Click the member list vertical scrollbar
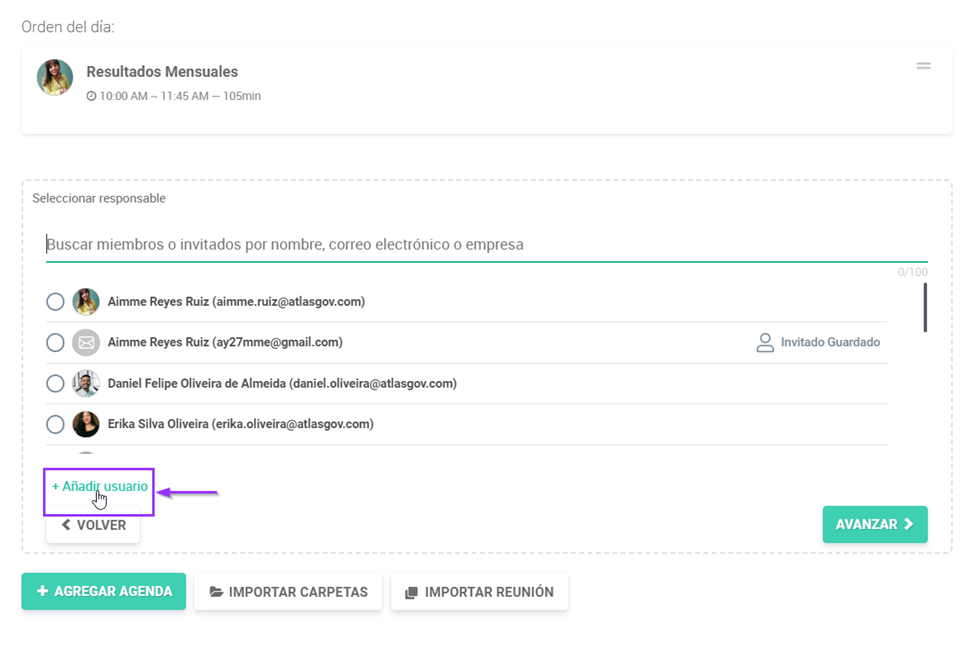 [925, 308]
